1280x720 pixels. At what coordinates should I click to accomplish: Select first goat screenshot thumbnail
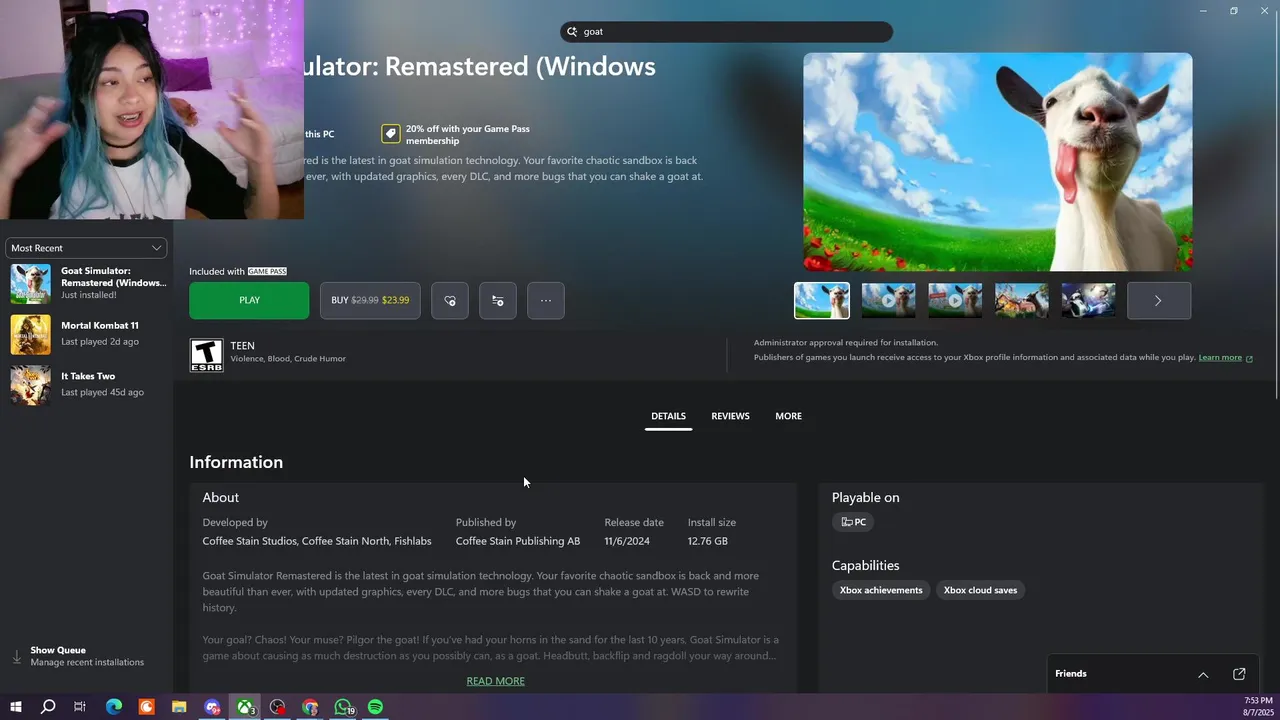(x=822, y=300)
